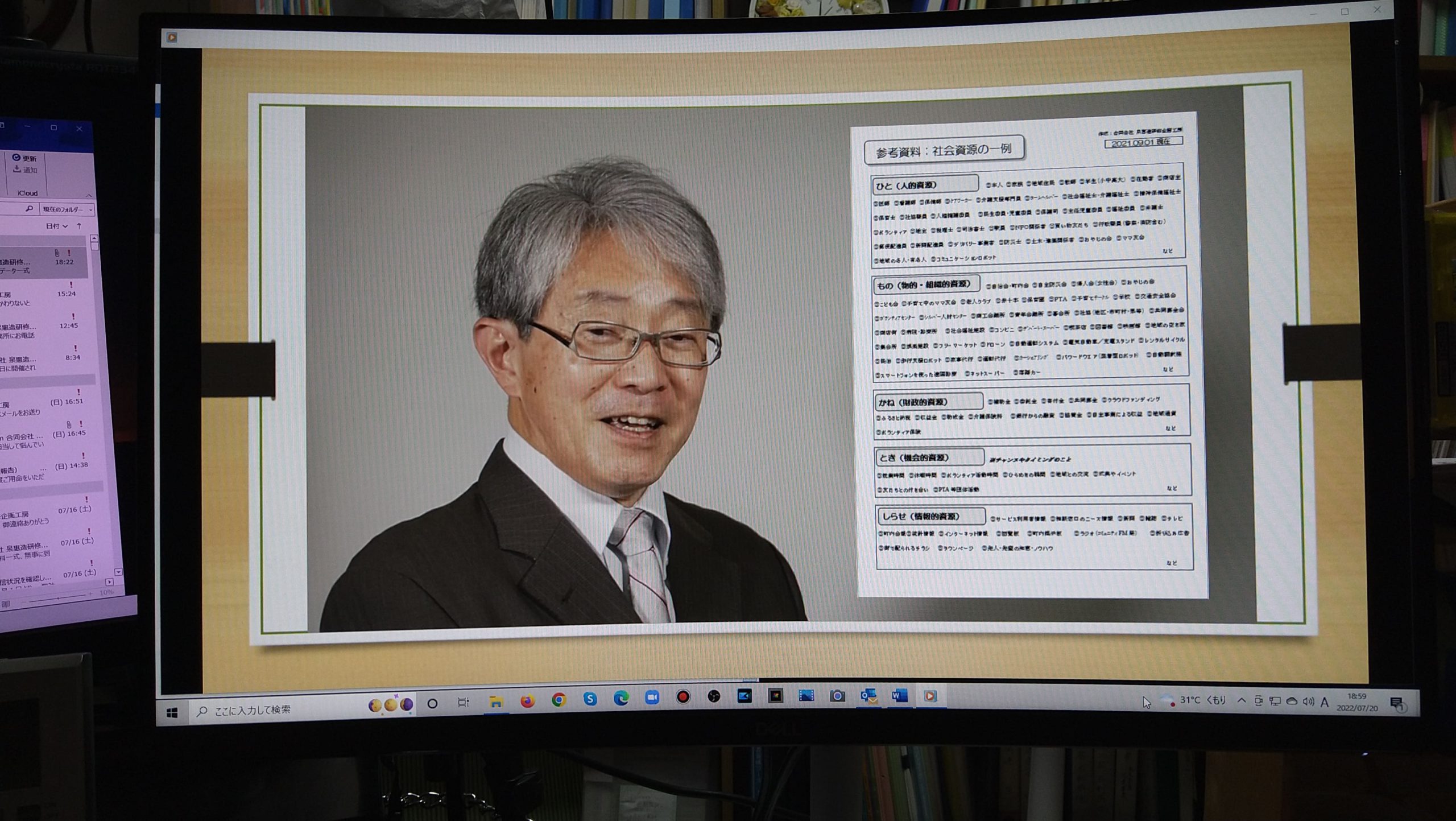This screenshot has width=1456, height=821.
Task: Open OneDrive cloud tray icon
Action: click(x=1292, y=702)
